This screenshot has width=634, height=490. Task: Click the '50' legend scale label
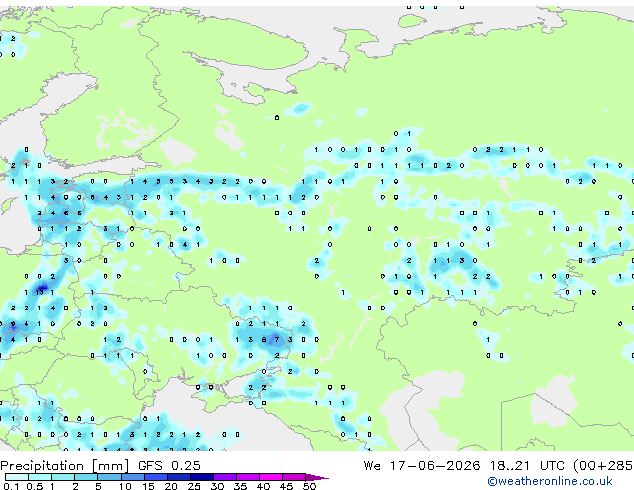(309, 486)
